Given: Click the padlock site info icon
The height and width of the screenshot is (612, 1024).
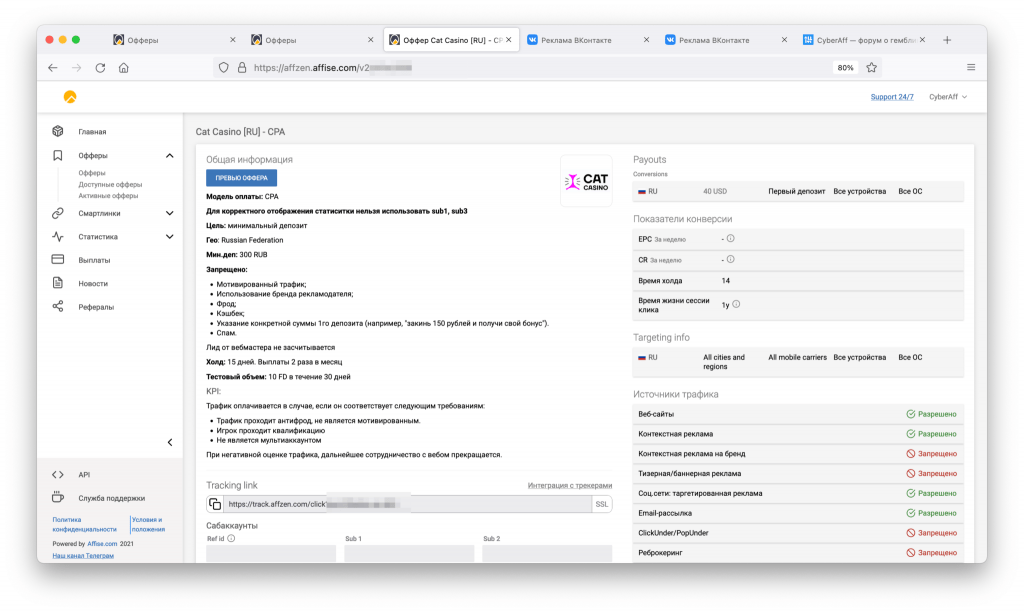Looking at the screenshot, I should coord(242,67).
